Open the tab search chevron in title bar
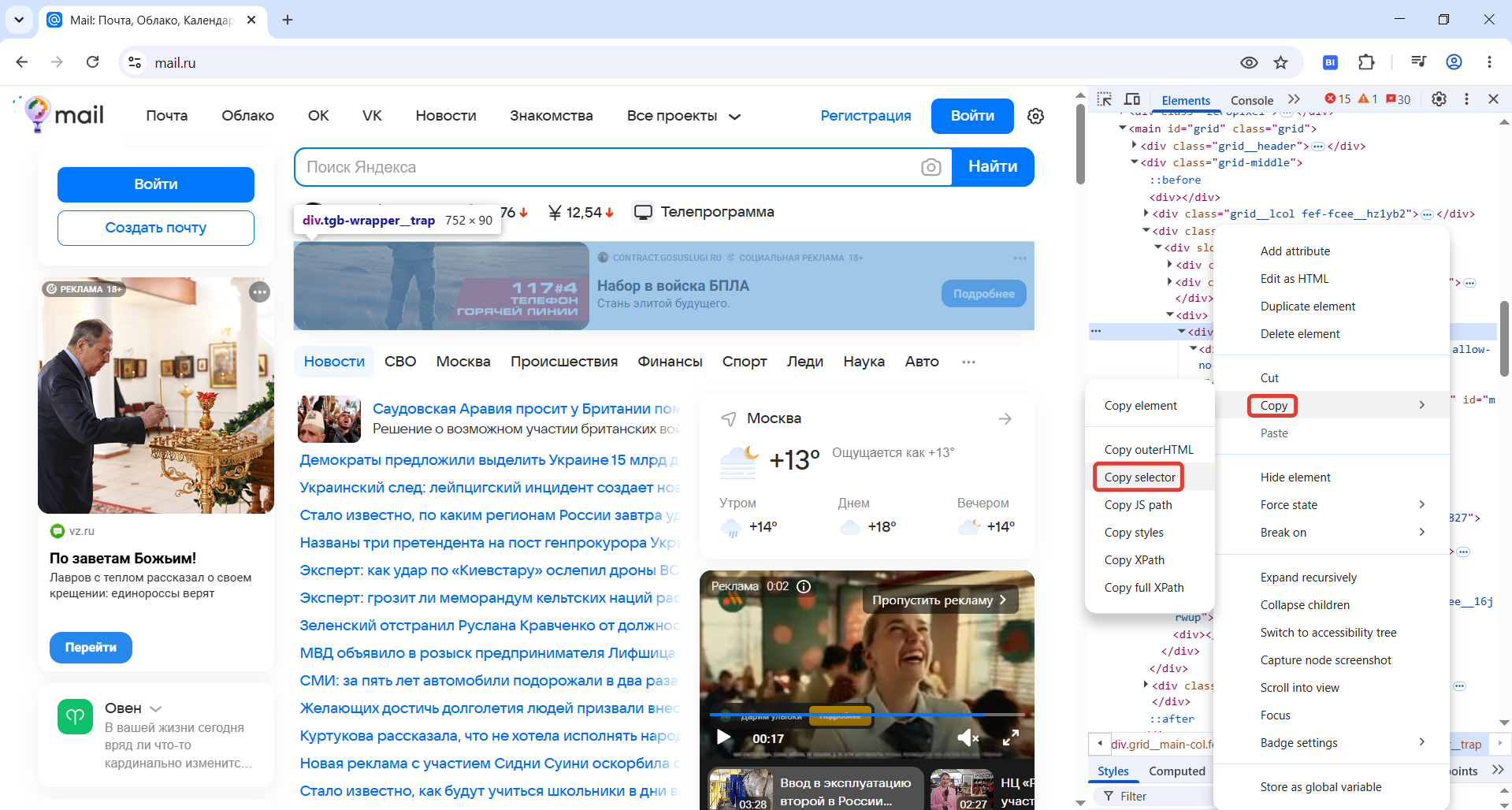This screenshot has height=810, width=1512. pos(19,20)
